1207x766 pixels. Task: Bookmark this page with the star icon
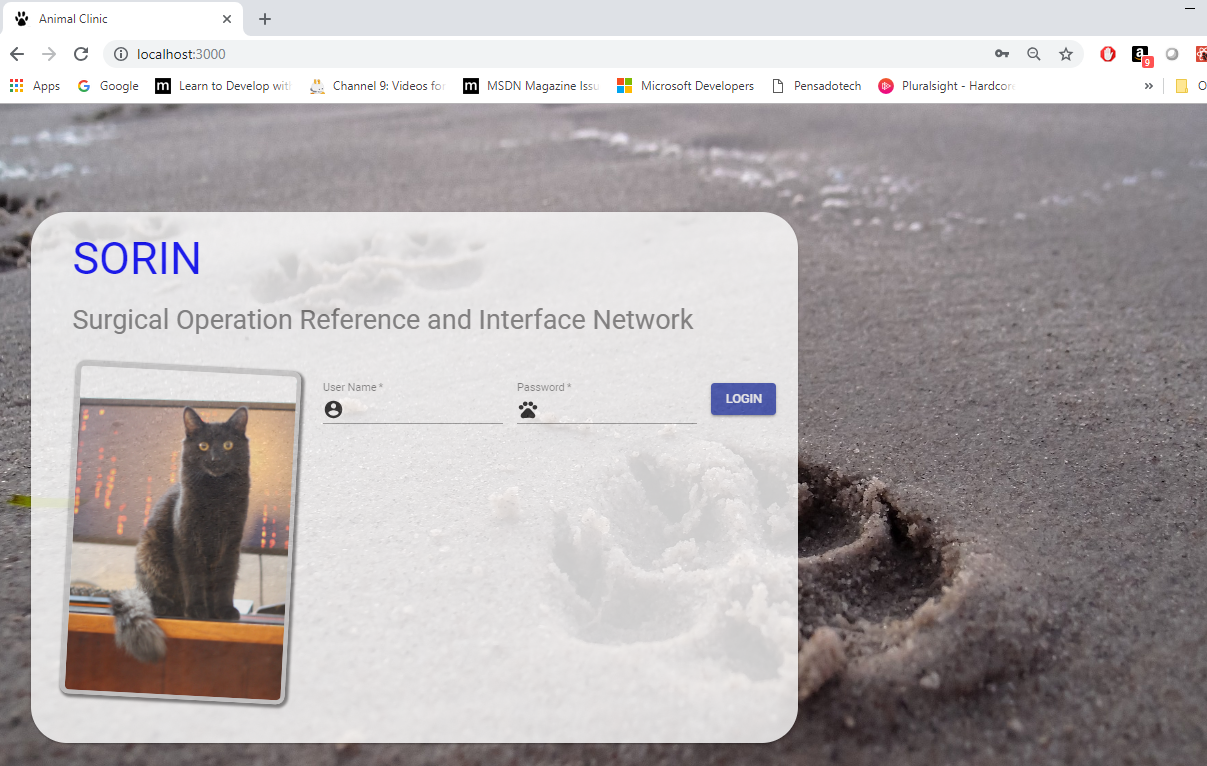[1066, 54]
